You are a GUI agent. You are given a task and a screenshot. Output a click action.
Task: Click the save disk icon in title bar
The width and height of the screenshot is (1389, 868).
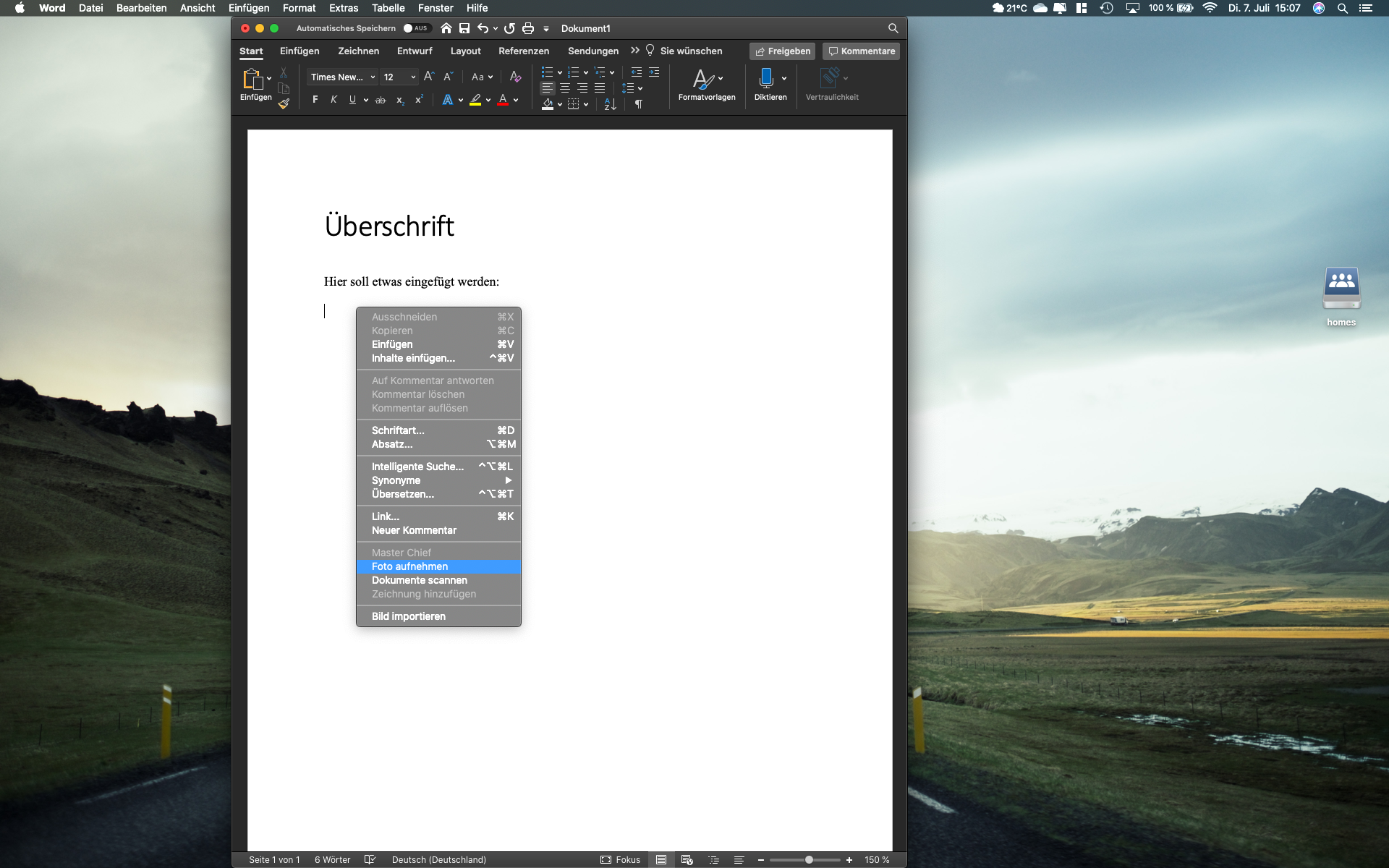click(464, 28)
